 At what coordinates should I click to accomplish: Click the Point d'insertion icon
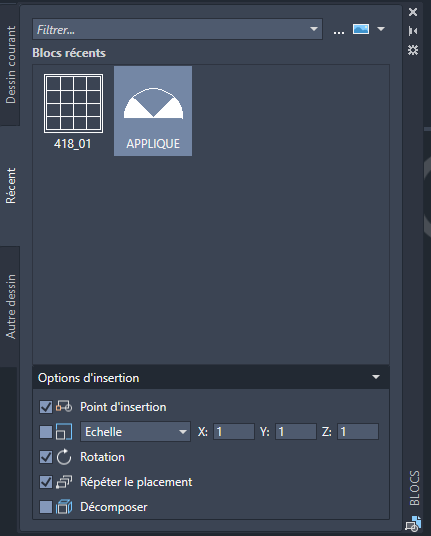(64, 406)
